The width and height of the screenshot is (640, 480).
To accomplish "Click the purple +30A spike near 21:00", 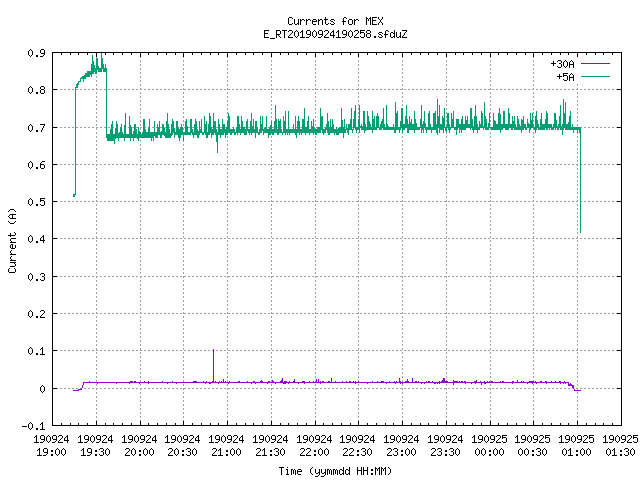I will point(213,365).
